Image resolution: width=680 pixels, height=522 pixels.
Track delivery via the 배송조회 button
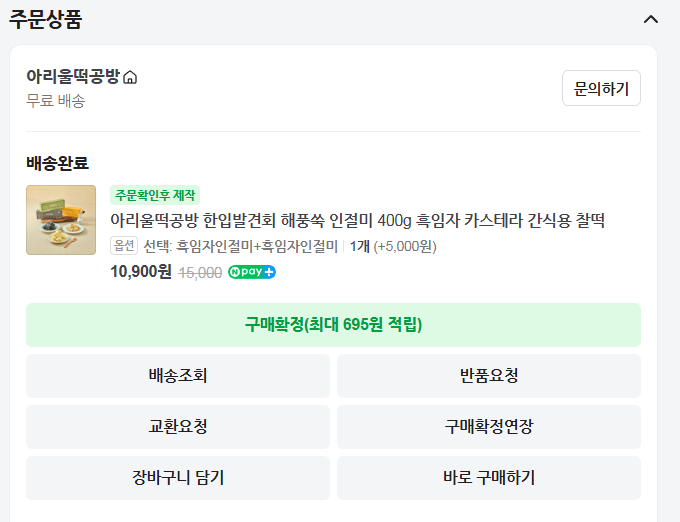[178, 376]
